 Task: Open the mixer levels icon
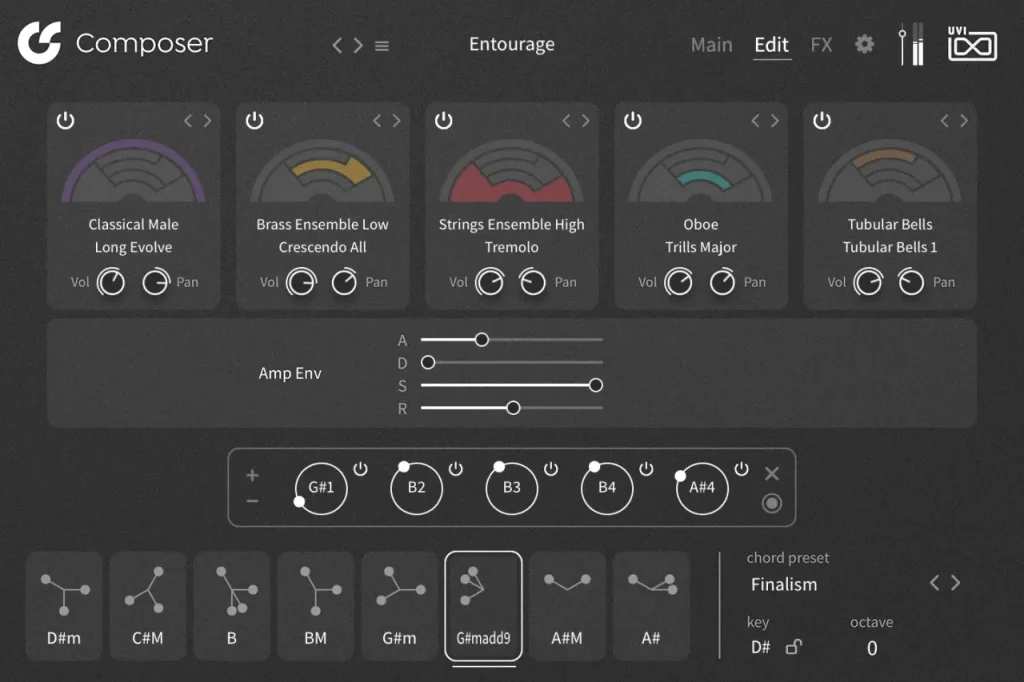point(912,44)
